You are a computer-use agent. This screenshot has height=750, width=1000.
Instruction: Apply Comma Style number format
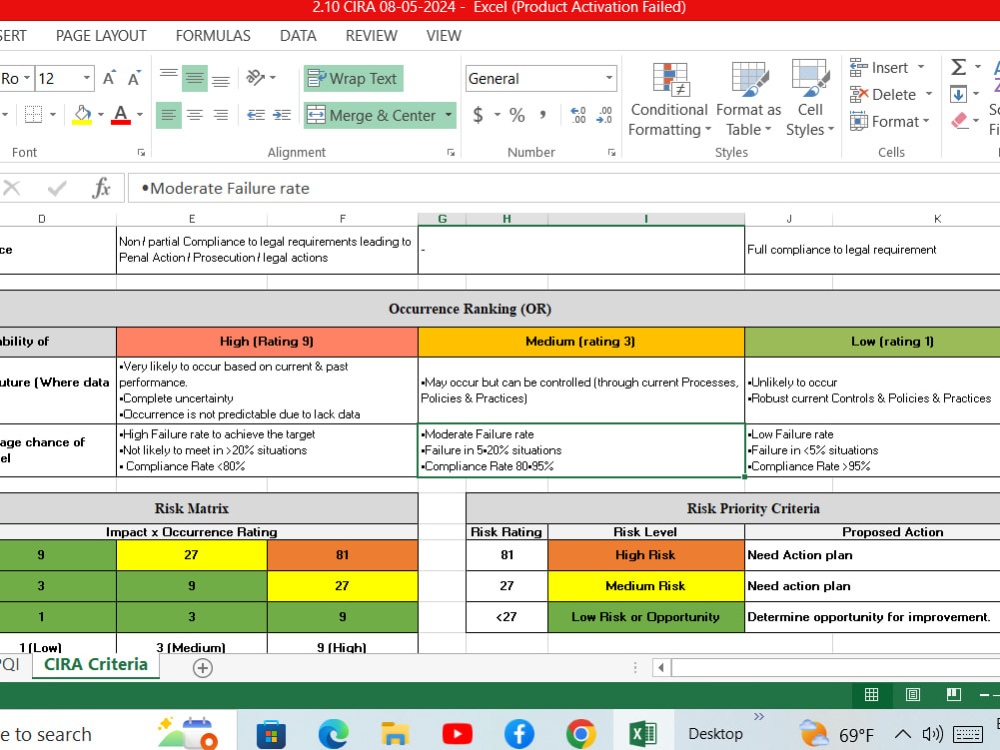(x=543, y=115)
